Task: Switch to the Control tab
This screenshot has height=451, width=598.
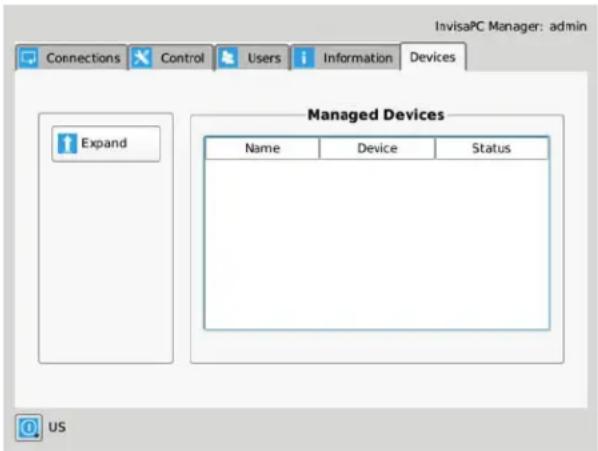Action: pos(170,58)
